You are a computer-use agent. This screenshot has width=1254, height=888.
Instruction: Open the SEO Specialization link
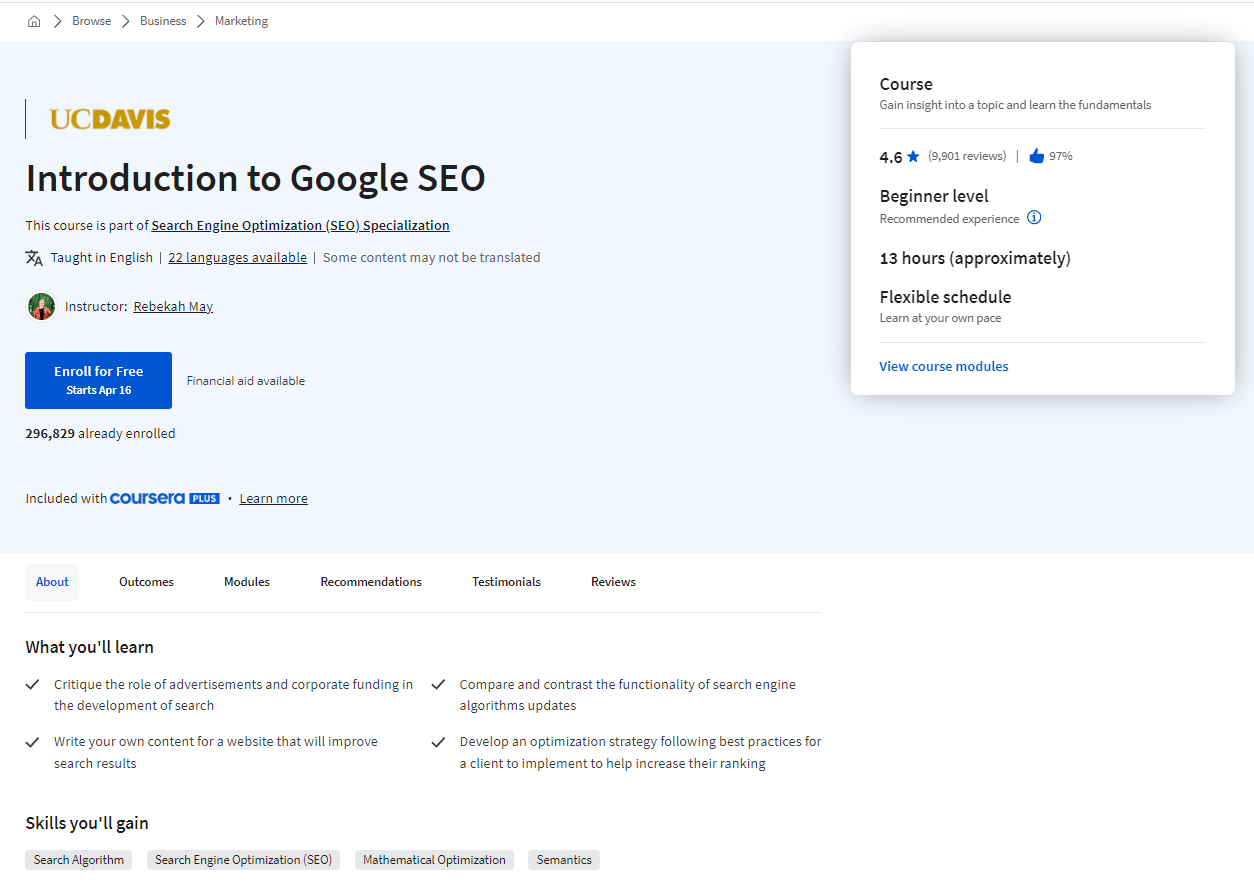(x=301, y=226)
